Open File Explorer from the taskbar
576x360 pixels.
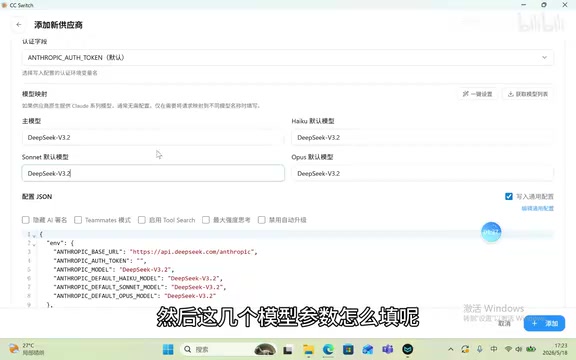click(x=308, y=349)
